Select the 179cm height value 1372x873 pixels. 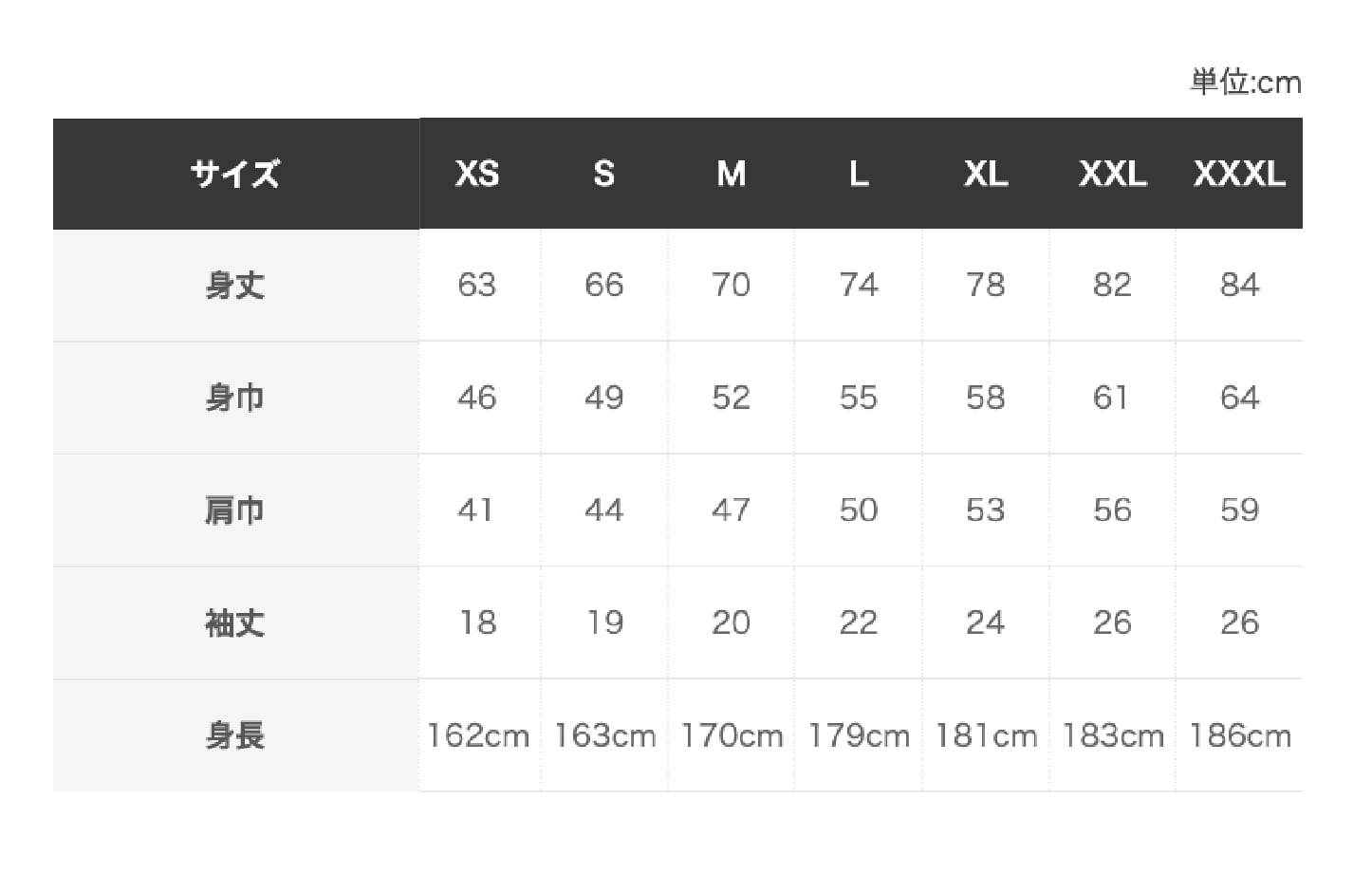pyautogui.click(x=858, y=735)
